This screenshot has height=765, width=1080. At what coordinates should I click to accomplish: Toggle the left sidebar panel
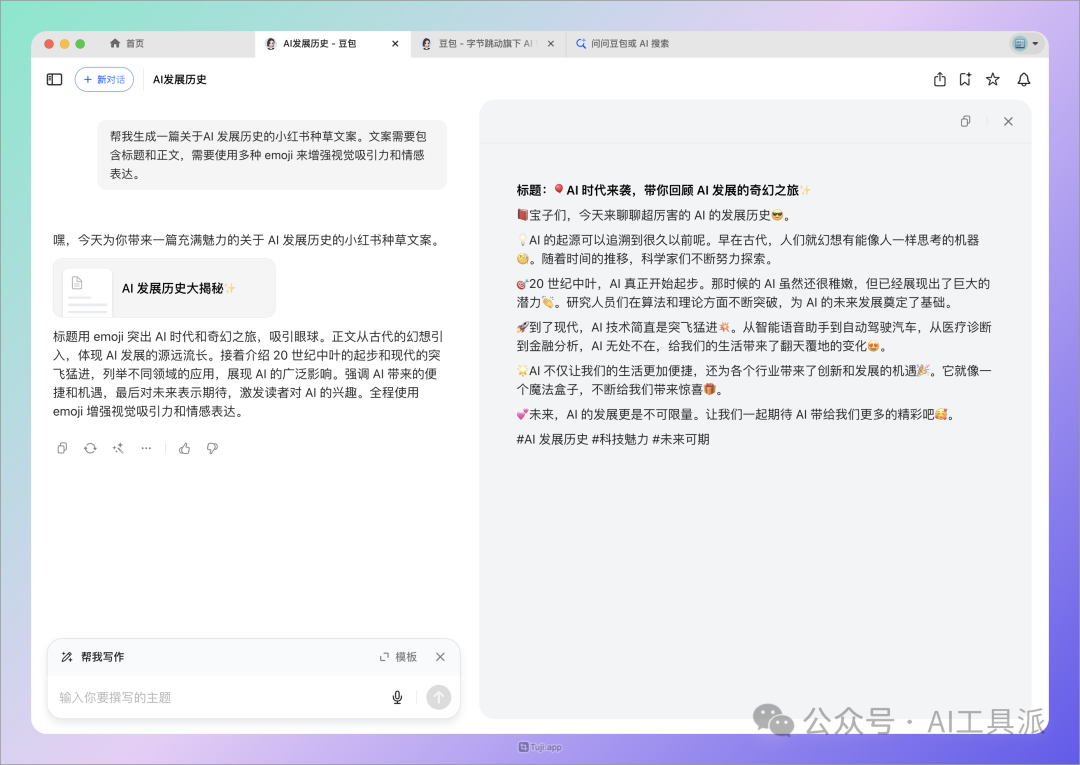pos(55,79)
